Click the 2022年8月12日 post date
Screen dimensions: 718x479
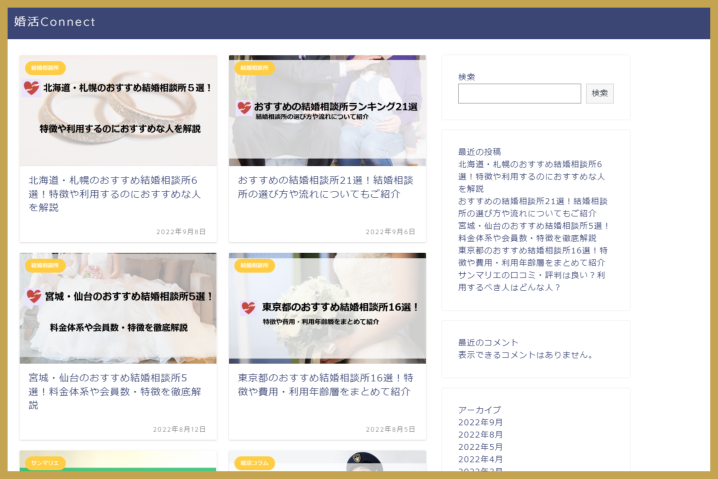pyautogui.click(x=179, y=430)
